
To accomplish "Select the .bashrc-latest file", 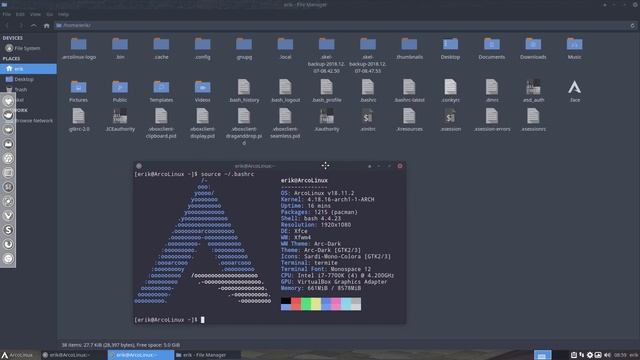I will click(409, 91).
